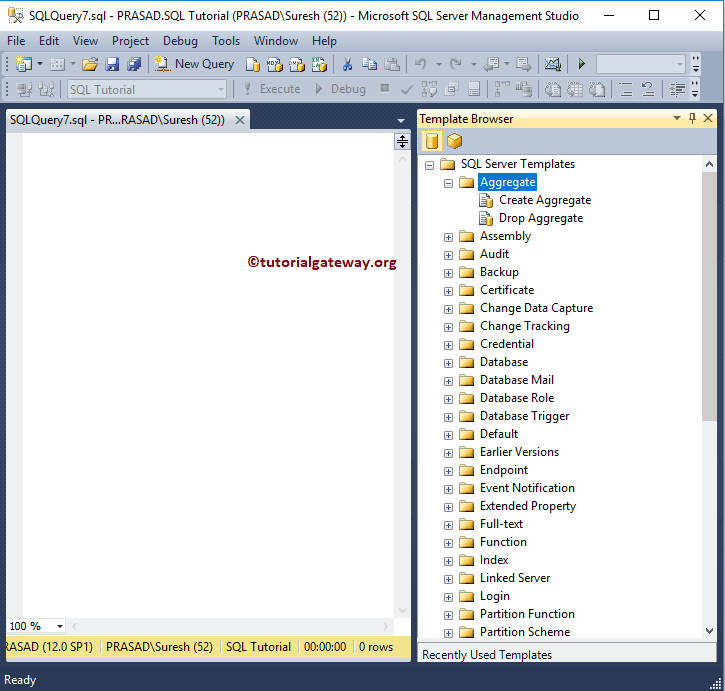This screenshot has height=691, width=725.
Task: Switch output to Results to Grid
Action: coord(575,89)
